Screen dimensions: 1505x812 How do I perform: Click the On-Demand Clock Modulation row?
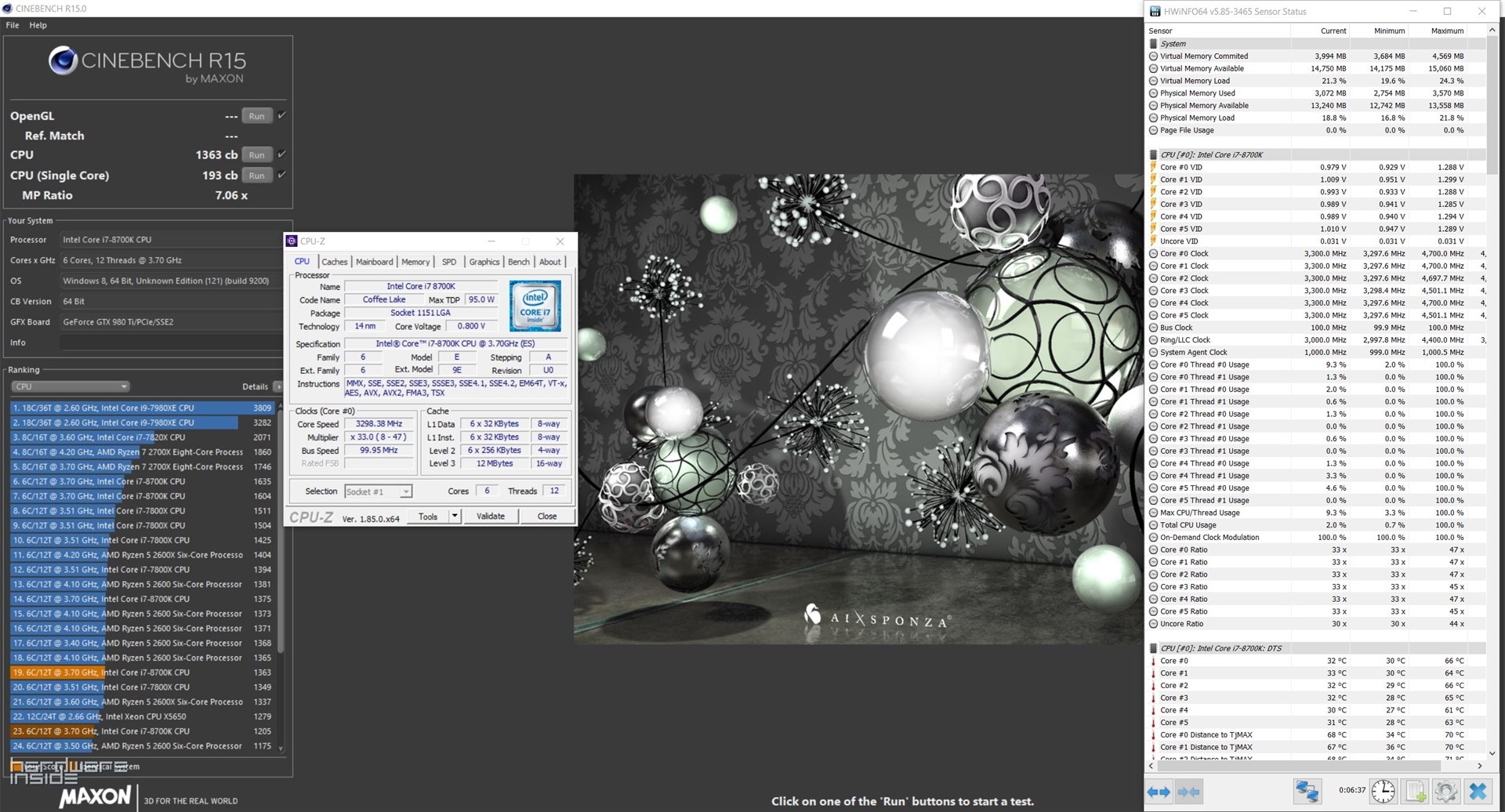click(1316, 538)
